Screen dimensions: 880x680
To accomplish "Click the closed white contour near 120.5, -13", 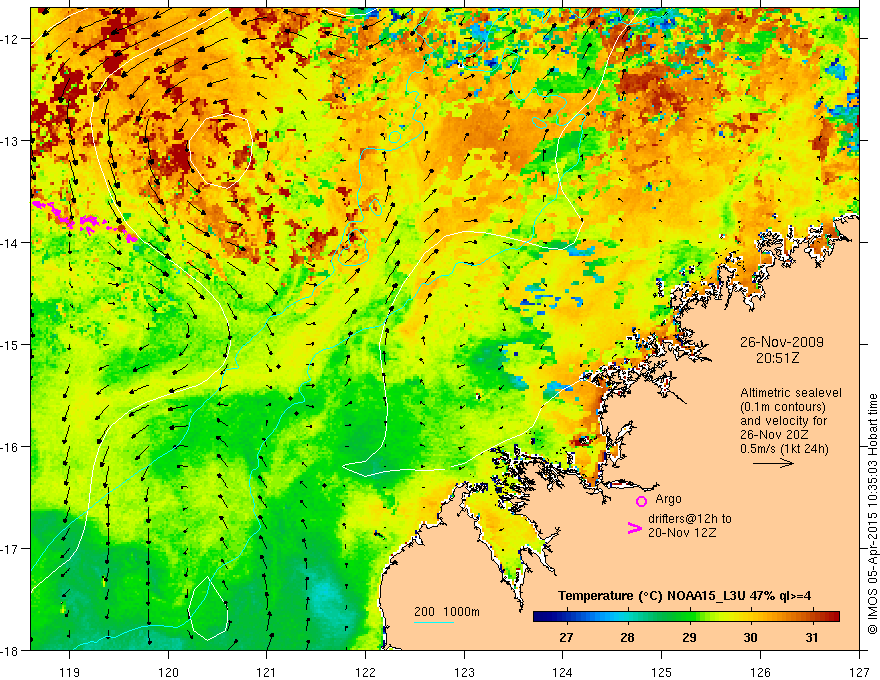I will tap(220, 150).
